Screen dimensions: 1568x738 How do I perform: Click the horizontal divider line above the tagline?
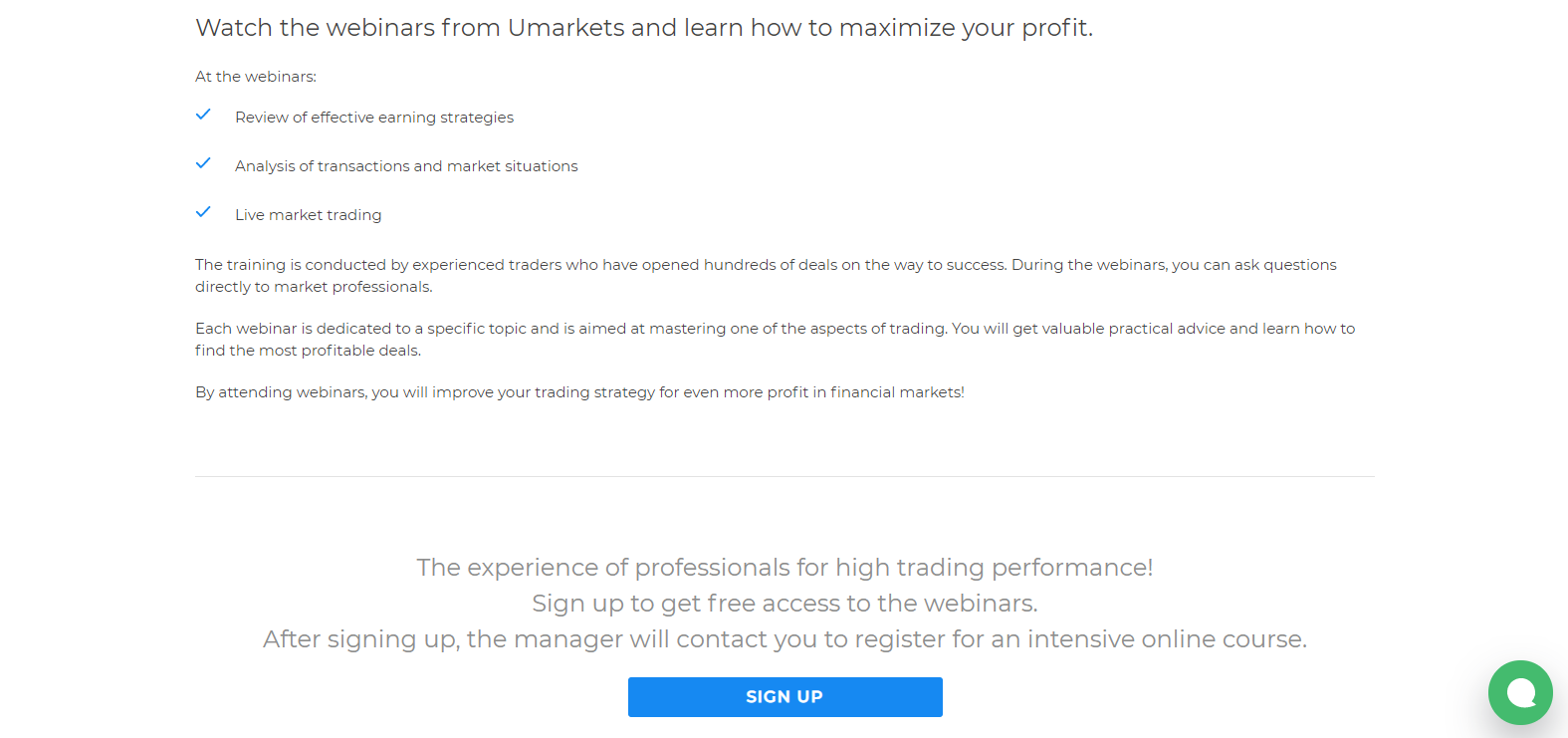click(x=784, y=476)
